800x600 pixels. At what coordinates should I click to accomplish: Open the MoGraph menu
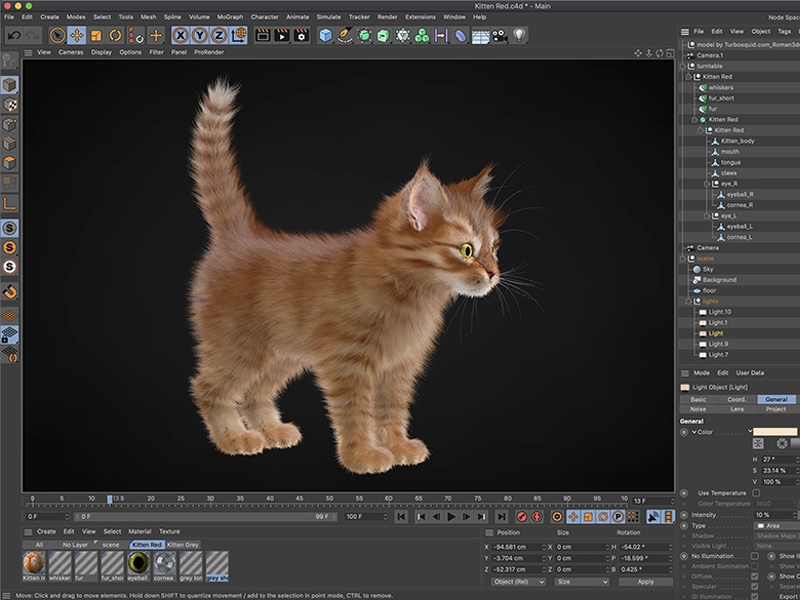click(x=230, y=17)
